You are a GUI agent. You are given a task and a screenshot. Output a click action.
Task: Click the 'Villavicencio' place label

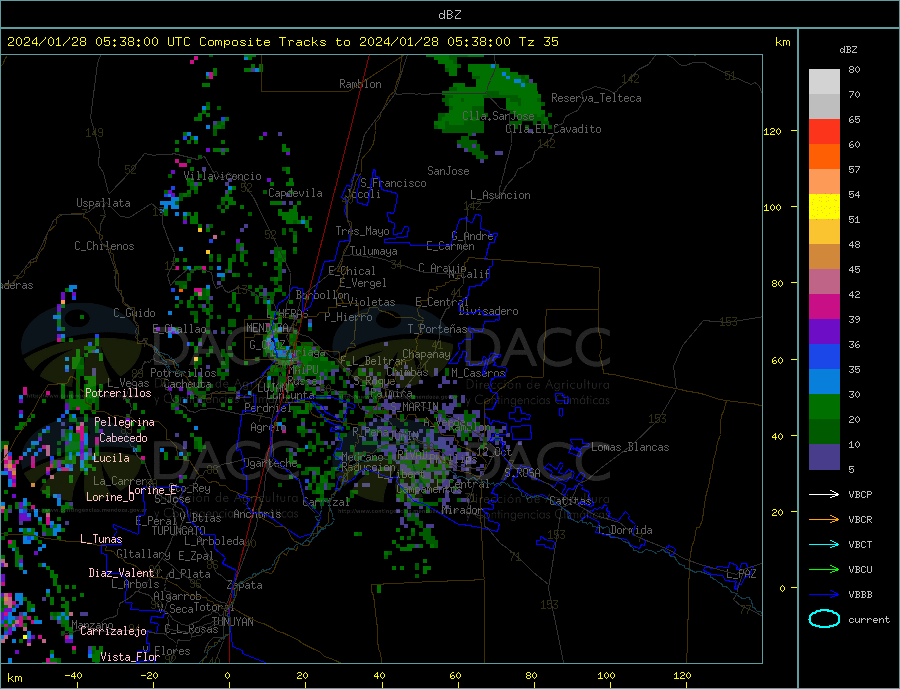coord(223,176)
